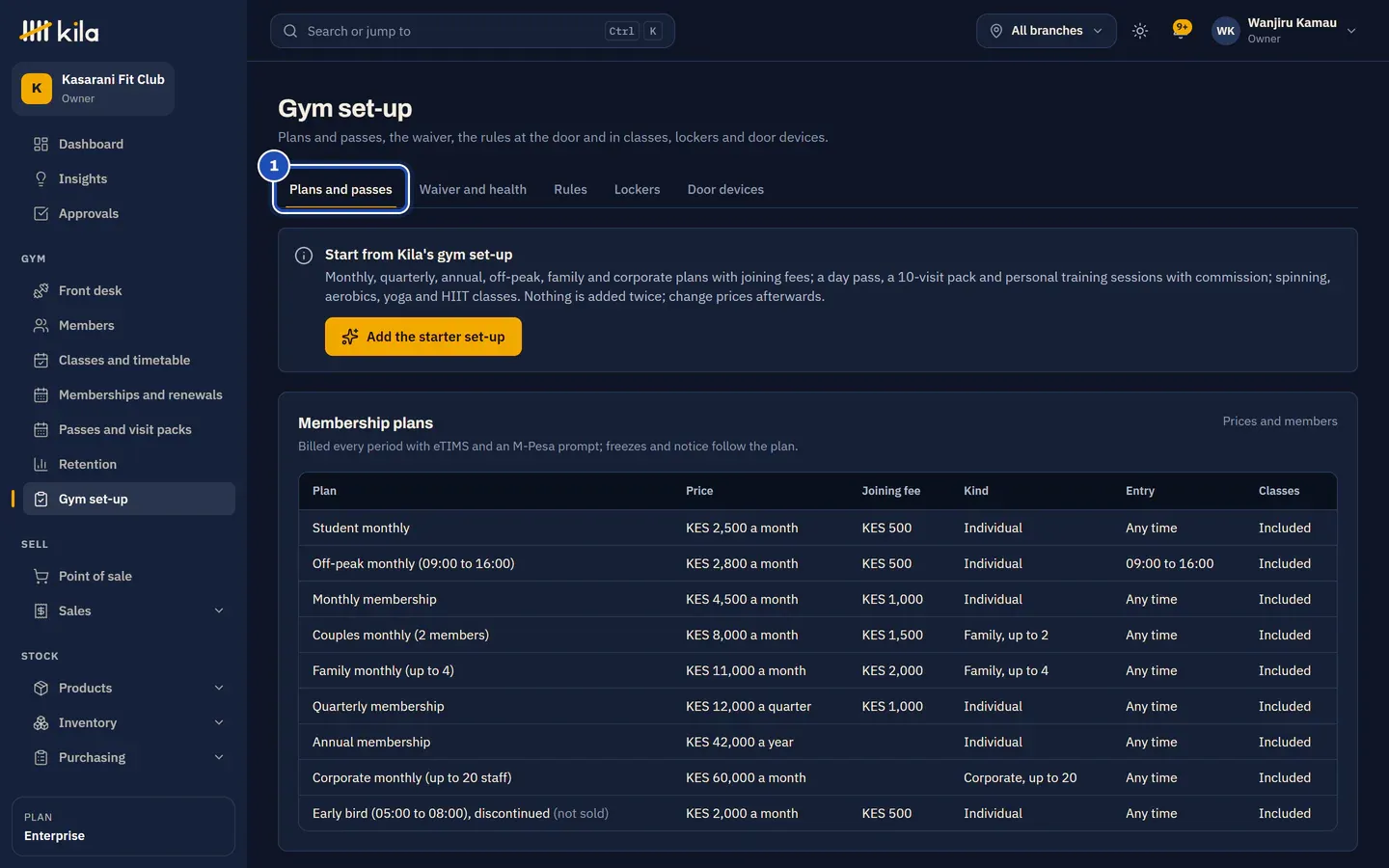
Task: Select Family monthly (up to 4) row
Action: [818, 670]
